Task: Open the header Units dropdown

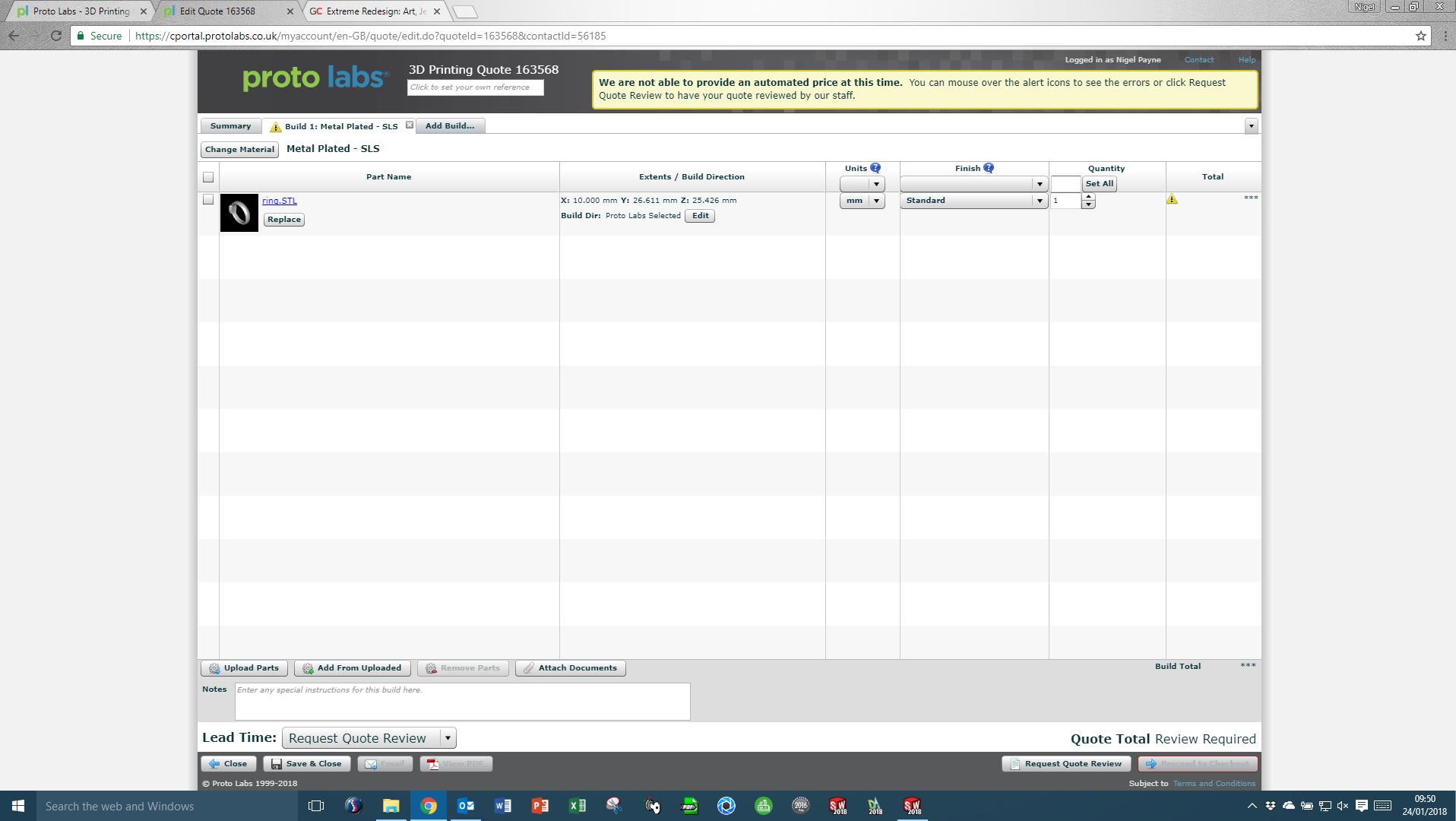Action: 862,184
